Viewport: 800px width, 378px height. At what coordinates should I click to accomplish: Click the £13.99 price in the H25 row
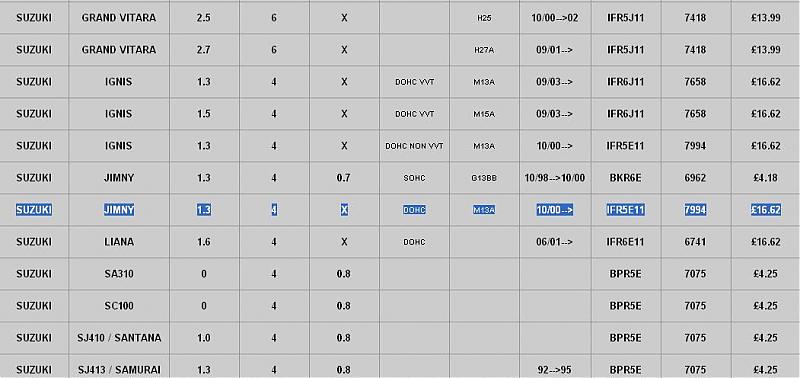766,18
